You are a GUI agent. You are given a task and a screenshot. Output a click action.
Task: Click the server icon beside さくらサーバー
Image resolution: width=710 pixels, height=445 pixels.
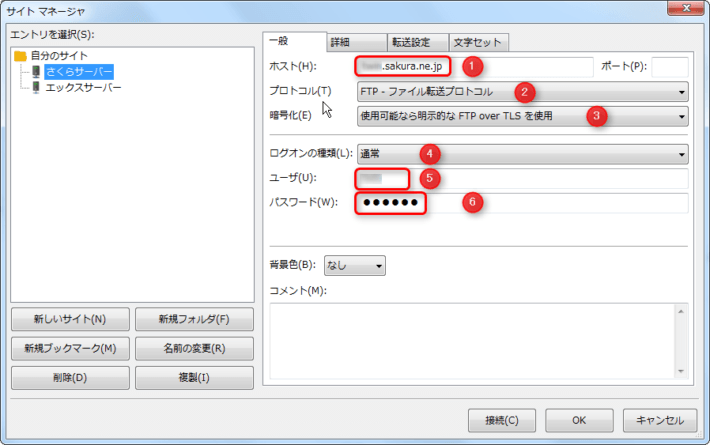click(x=36, y=72)
